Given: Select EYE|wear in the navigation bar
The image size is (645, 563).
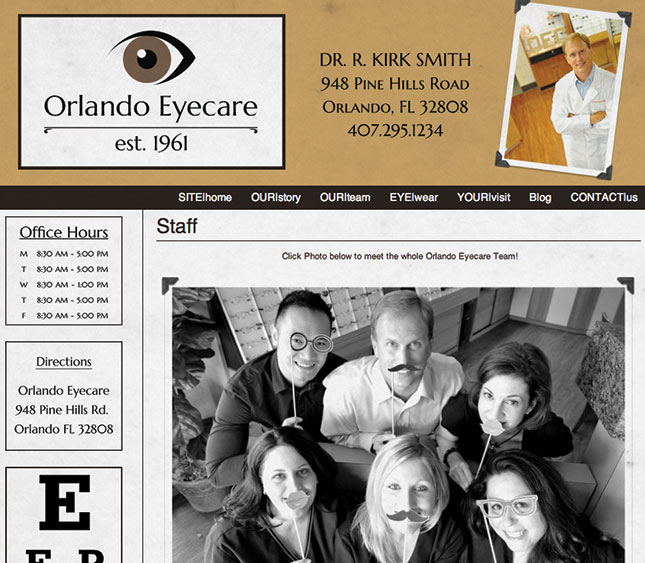Looking at the screenshot, I should point(414,197).
